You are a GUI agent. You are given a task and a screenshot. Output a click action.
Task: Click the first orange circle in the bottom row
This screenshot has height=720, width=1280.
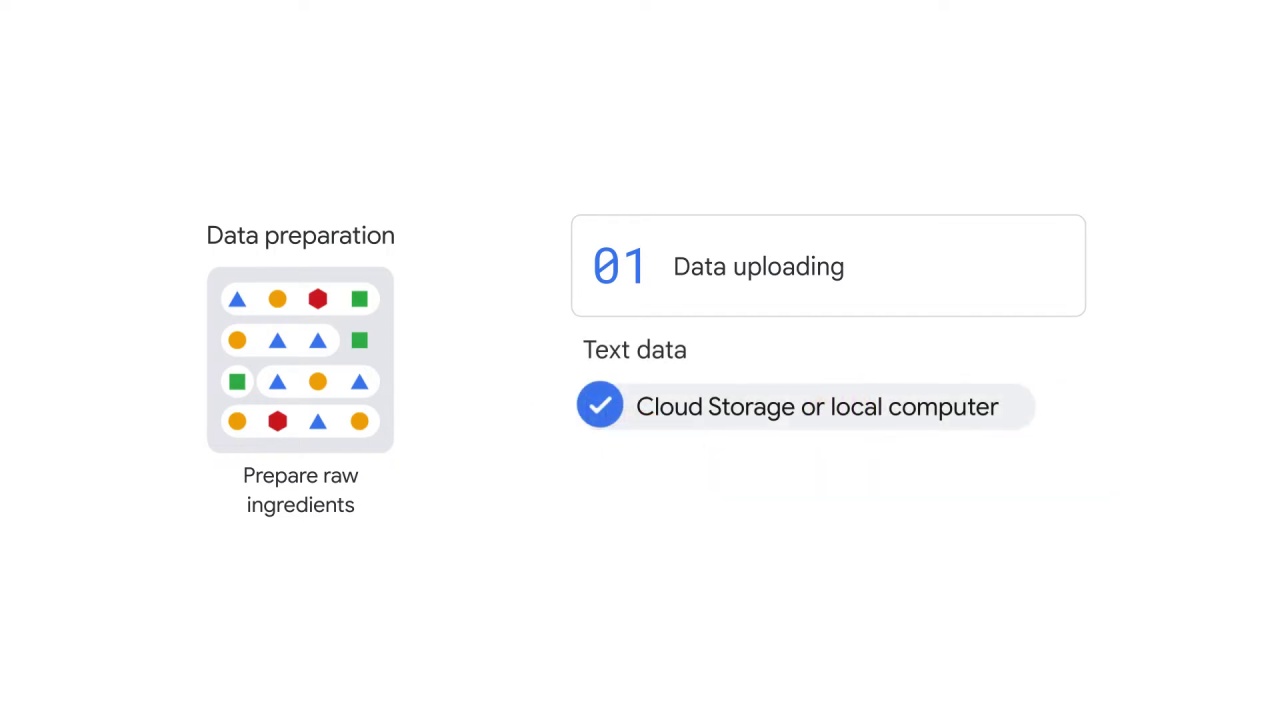pyautogui.click(x=237, y=422)
